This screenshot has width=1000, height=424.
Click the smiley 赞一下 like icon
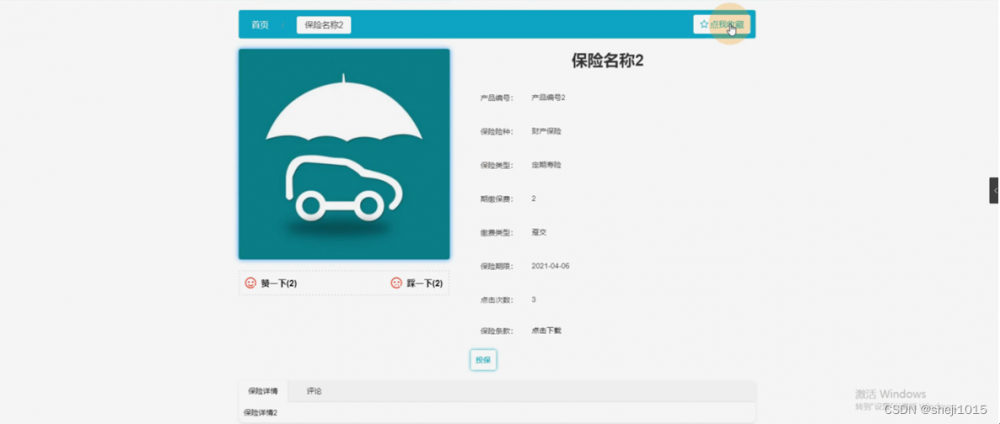(x=251, y=283)
